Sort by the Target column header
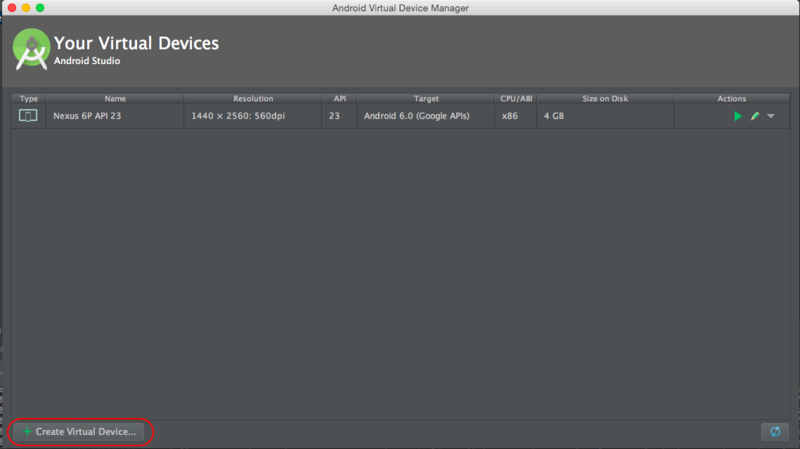Viewport: 800px width, 449px height. [x=426, y=98]
